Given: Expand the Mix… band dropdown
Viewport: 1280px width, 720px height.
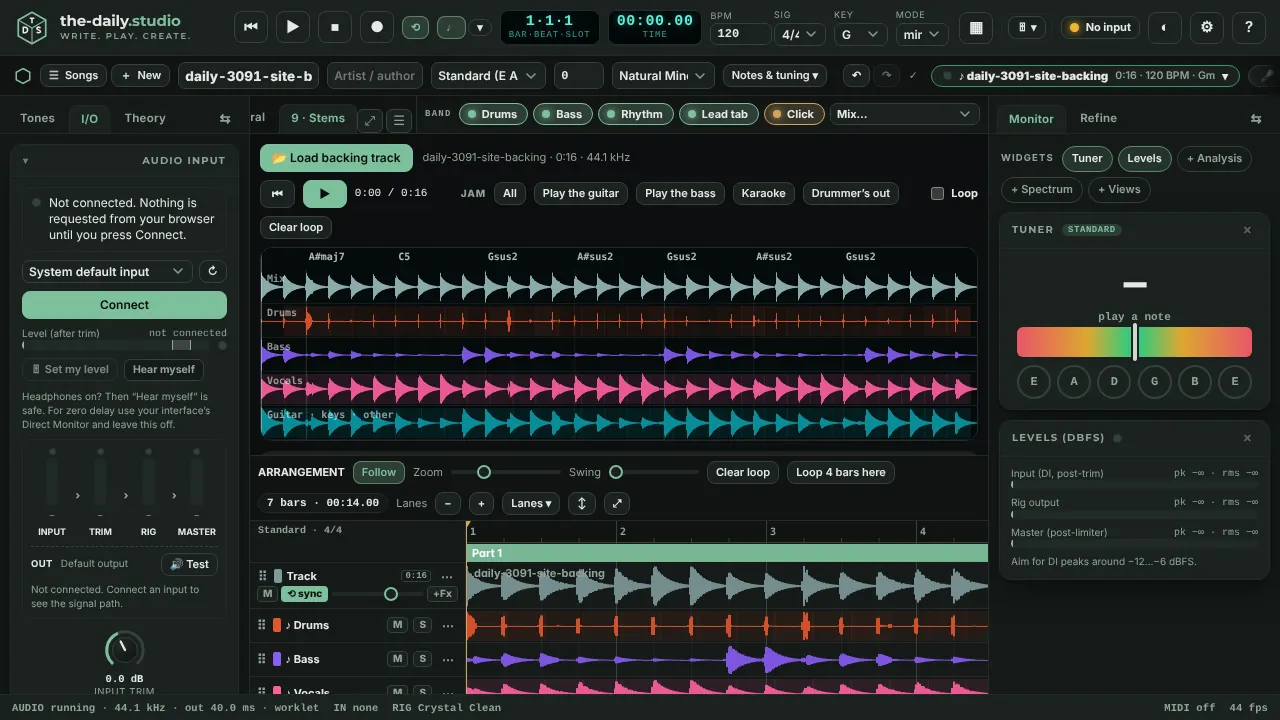Looking at the screenshot, I should [x=904, y=114].
